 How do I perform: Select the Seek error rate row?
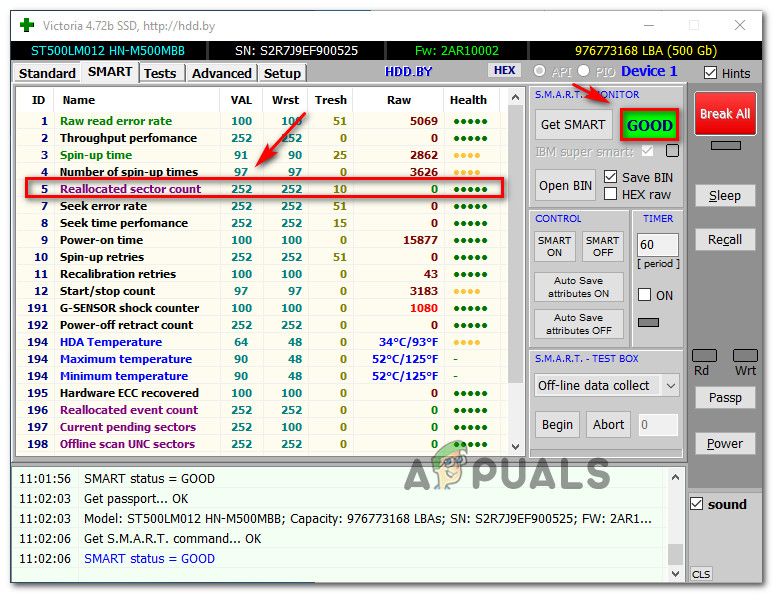click(x=259, y=206)
